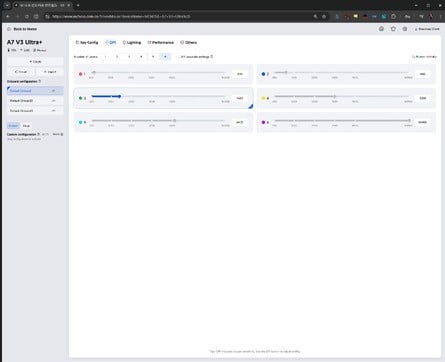Viewport: 445px width, 362px height.
Task: Click the Create button in the sidebar
Action: coord(35,62)
